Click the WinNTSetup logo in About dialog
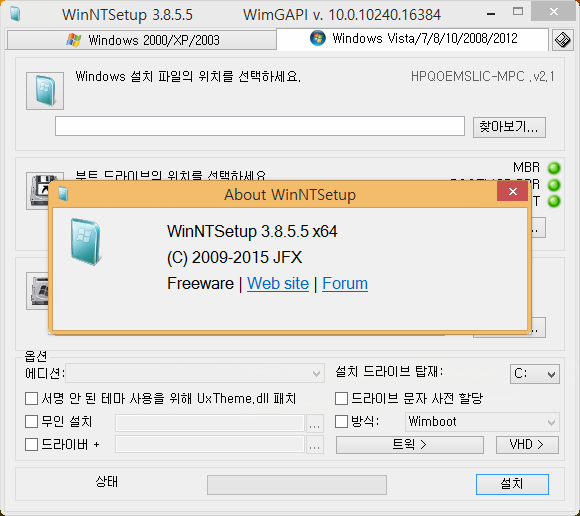 point(85,242)
